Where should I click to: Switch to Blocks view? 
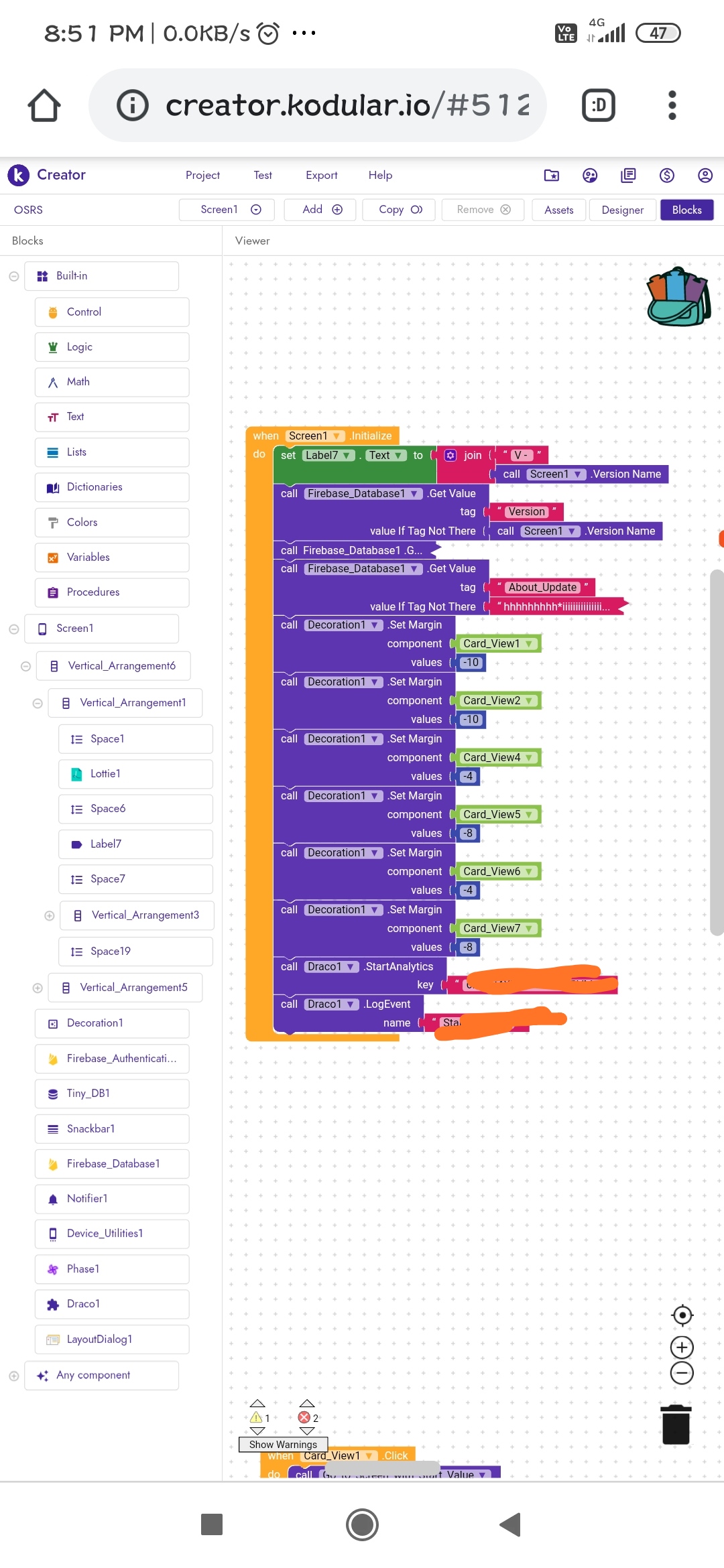coord(687,210)
